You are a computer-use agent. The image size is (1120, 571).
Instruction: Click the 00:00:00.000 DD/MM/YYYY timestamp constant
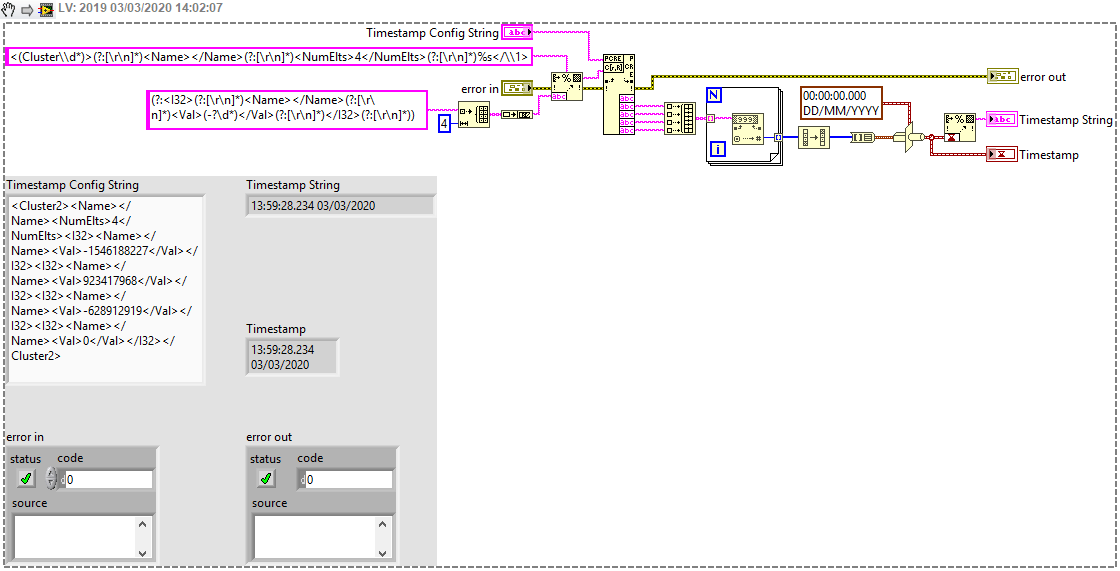pyautogui.click(x=841, y=103)
